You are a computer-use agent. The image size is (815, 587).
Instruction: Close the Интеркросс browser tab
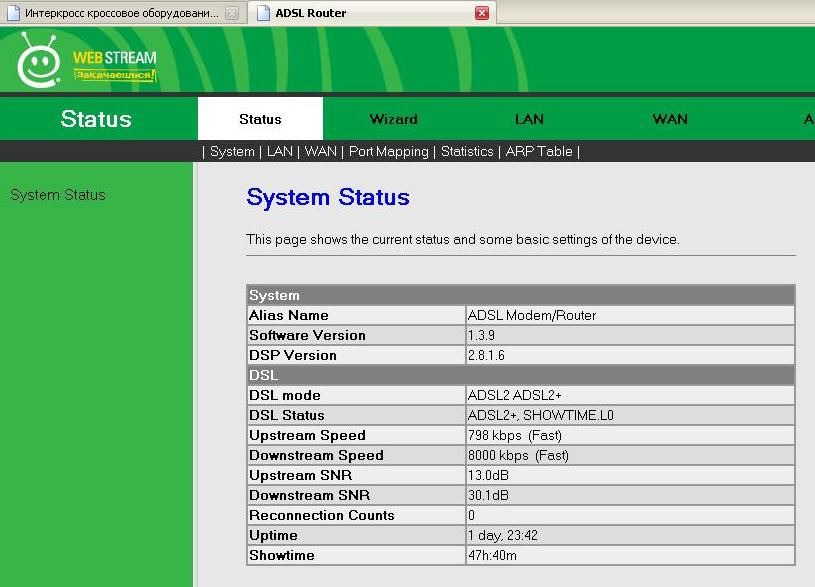tap(232, 14)
